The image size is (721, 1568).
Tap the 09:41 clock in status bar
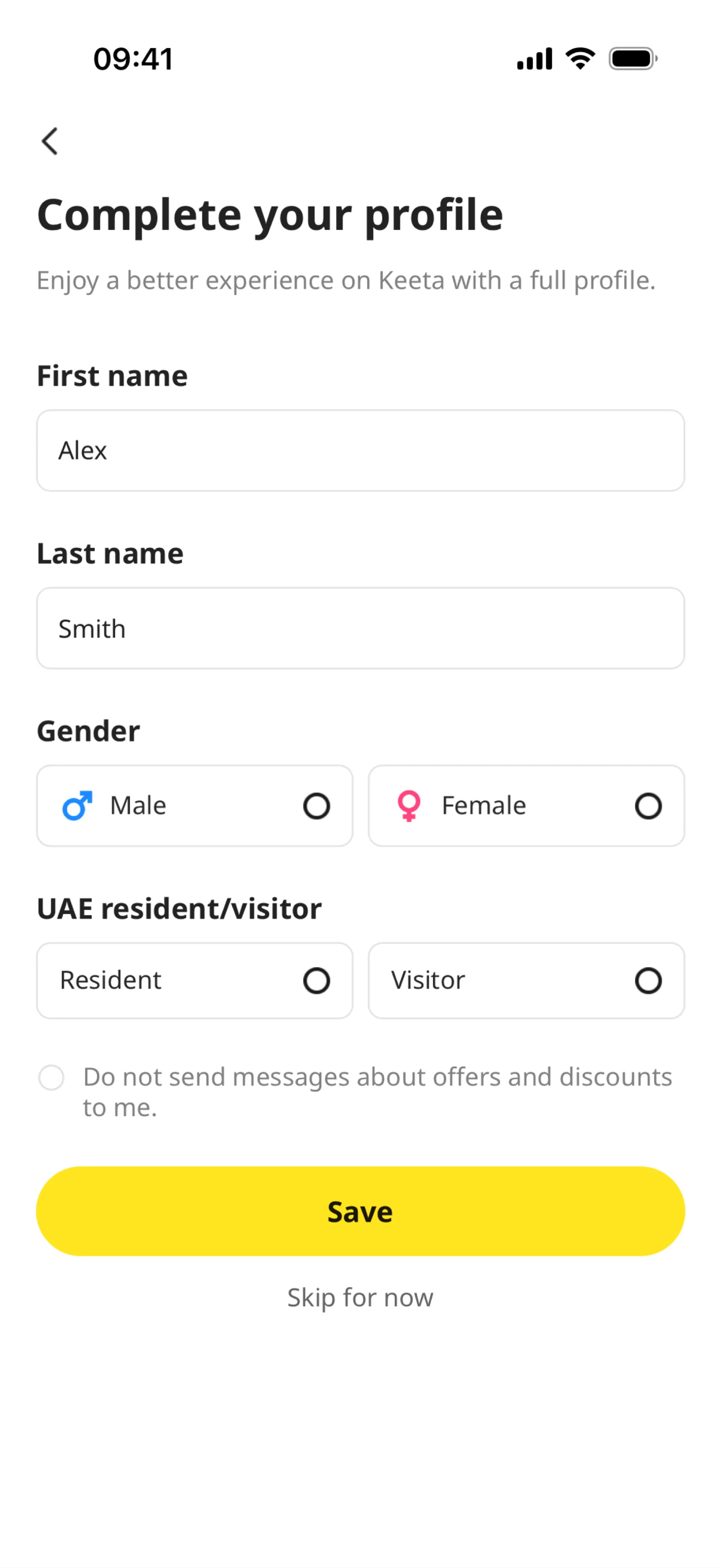click(x=133, y=59)
